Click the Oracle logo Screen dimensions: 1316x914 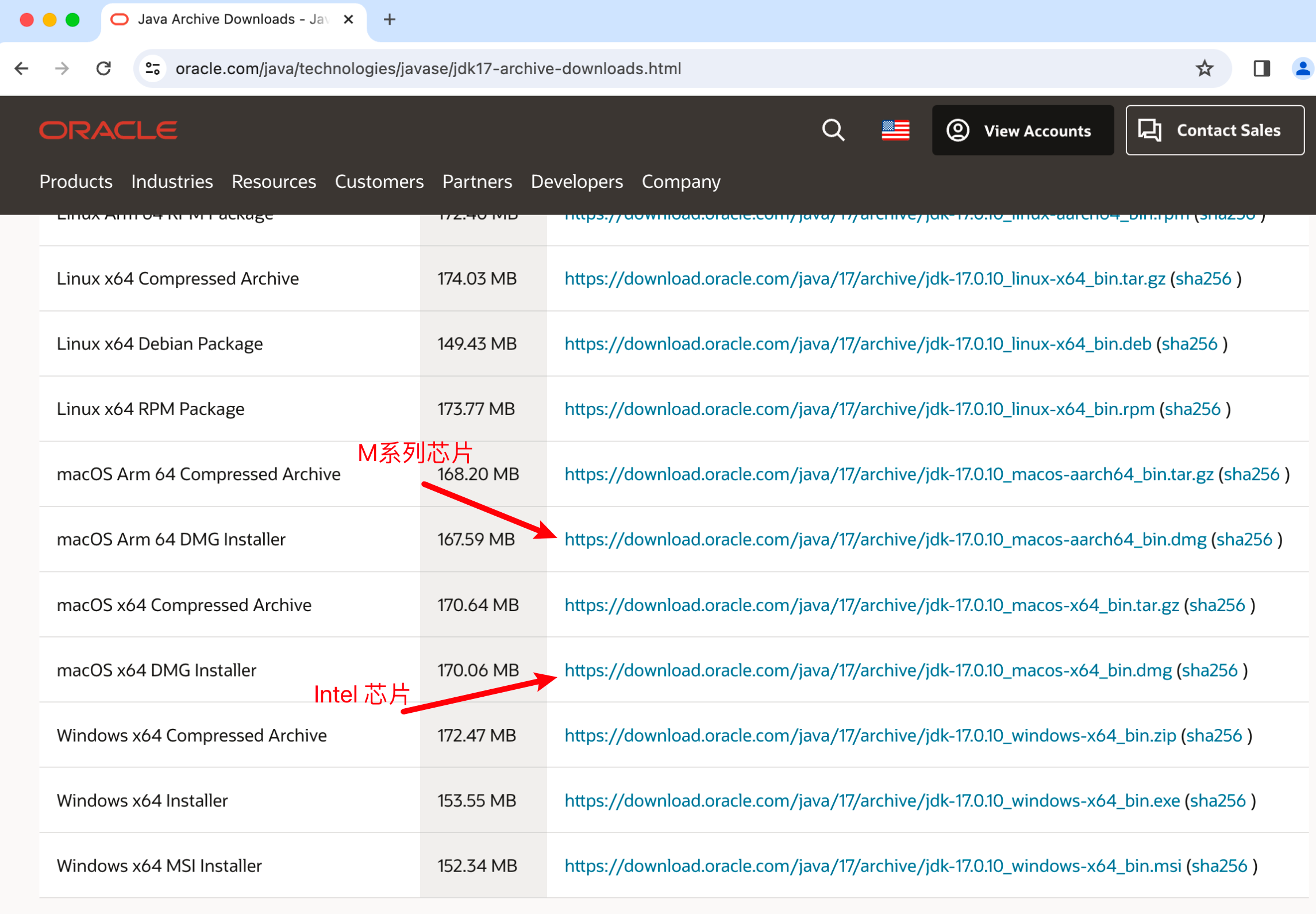coord(108,130)
